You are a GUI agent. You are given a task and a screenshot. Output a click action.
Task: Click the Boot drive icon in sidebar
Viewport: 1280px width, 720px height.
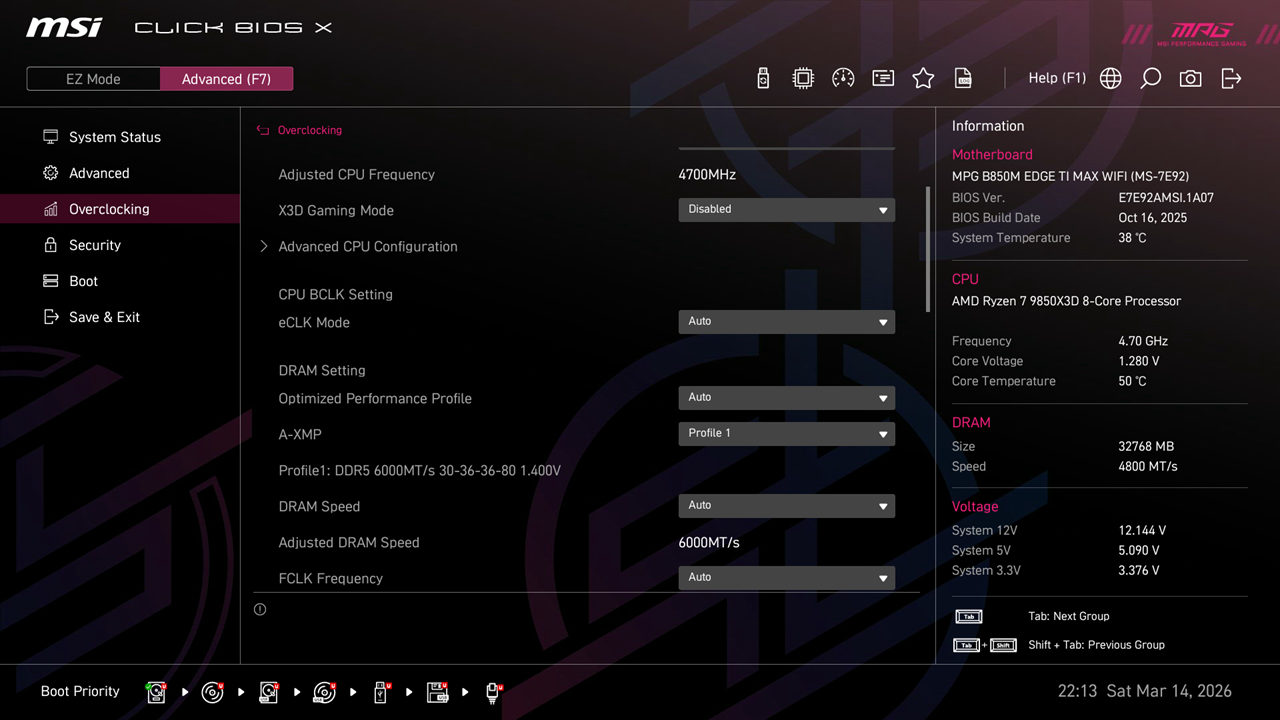pyautogui.click(x=50, y=281)
